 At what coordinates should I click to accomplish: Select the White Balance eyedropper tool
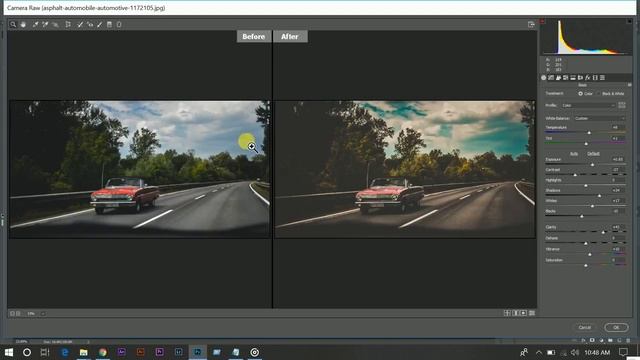pos(35,24)
